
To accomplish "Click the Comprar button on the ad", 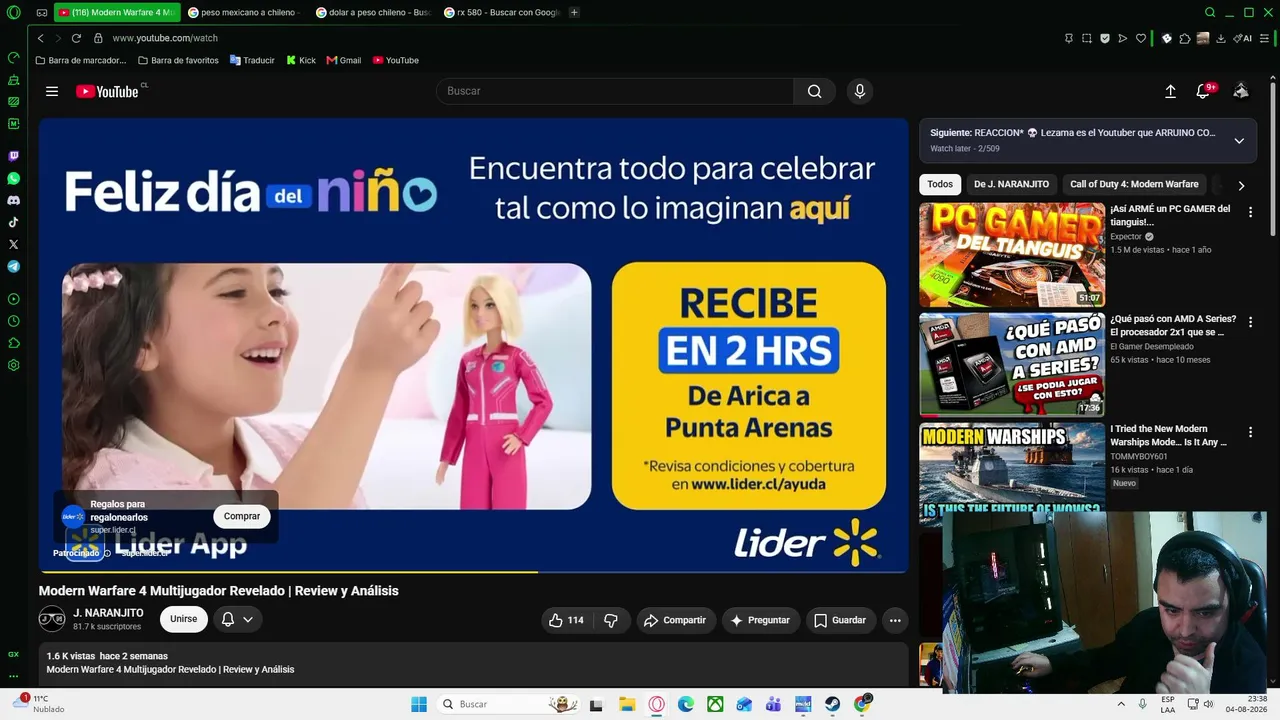I will (x=242, y=516).
